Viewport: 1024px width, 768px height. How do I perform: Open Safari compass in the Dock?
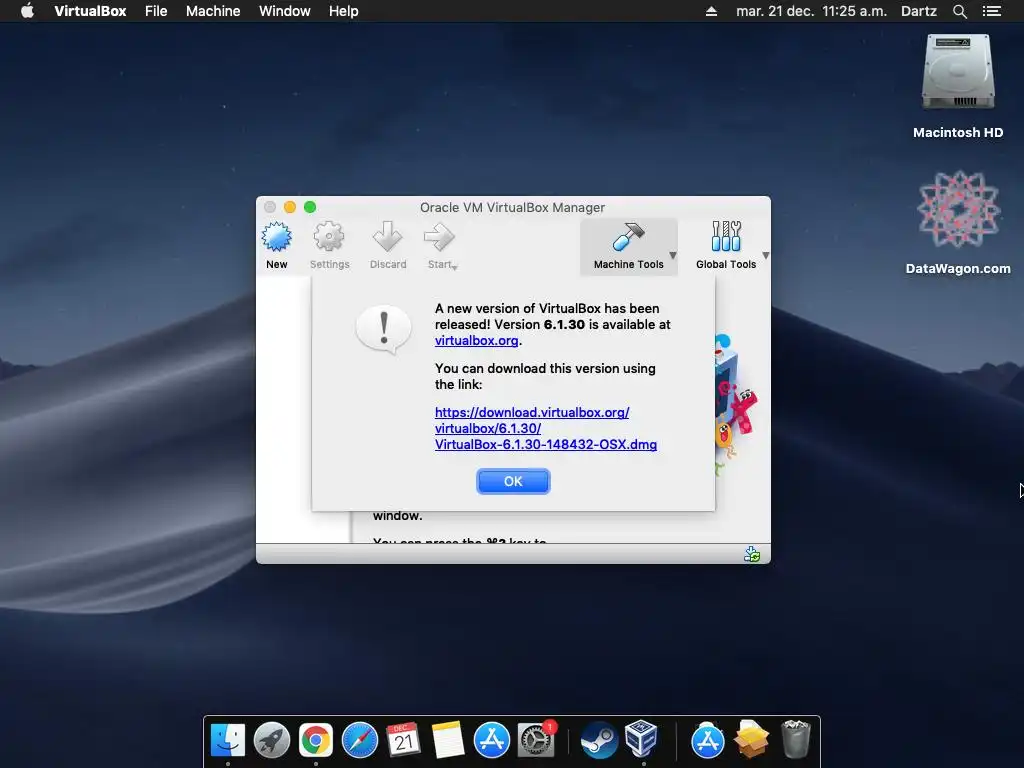(360, 740)
